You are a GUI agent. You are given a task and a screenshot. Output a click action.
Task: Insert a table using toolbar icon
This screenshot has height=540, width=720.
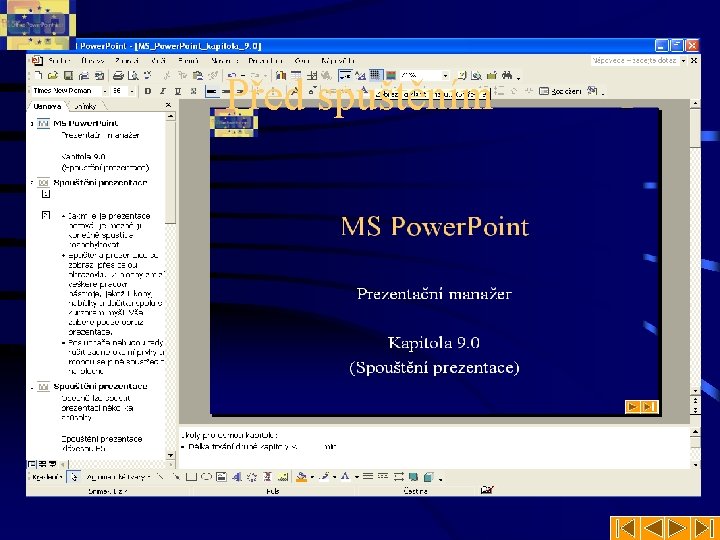coord(296,75)
